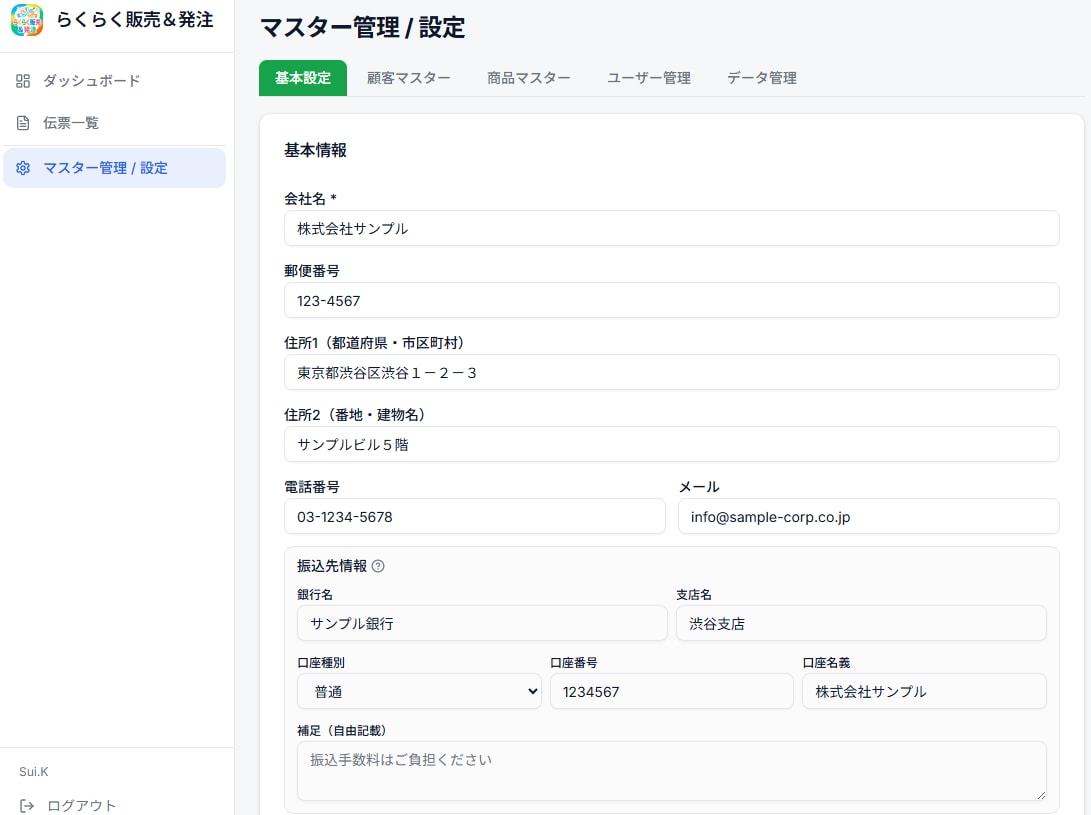1091x815 pixels.
Task: Click into the 住所2 building name field
Action: tap(671, 444)
